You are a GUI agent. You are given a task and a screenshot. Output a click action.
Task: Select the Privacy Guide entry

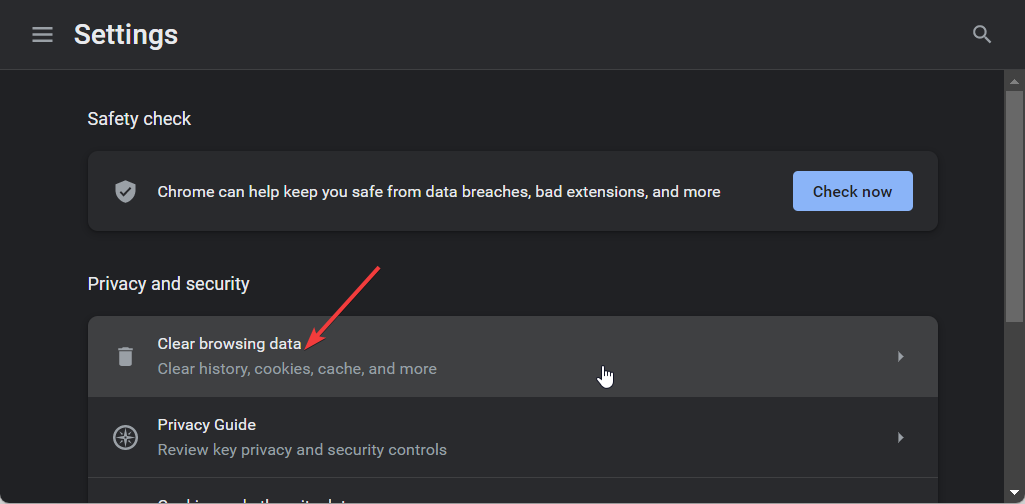tap(207, 425)
